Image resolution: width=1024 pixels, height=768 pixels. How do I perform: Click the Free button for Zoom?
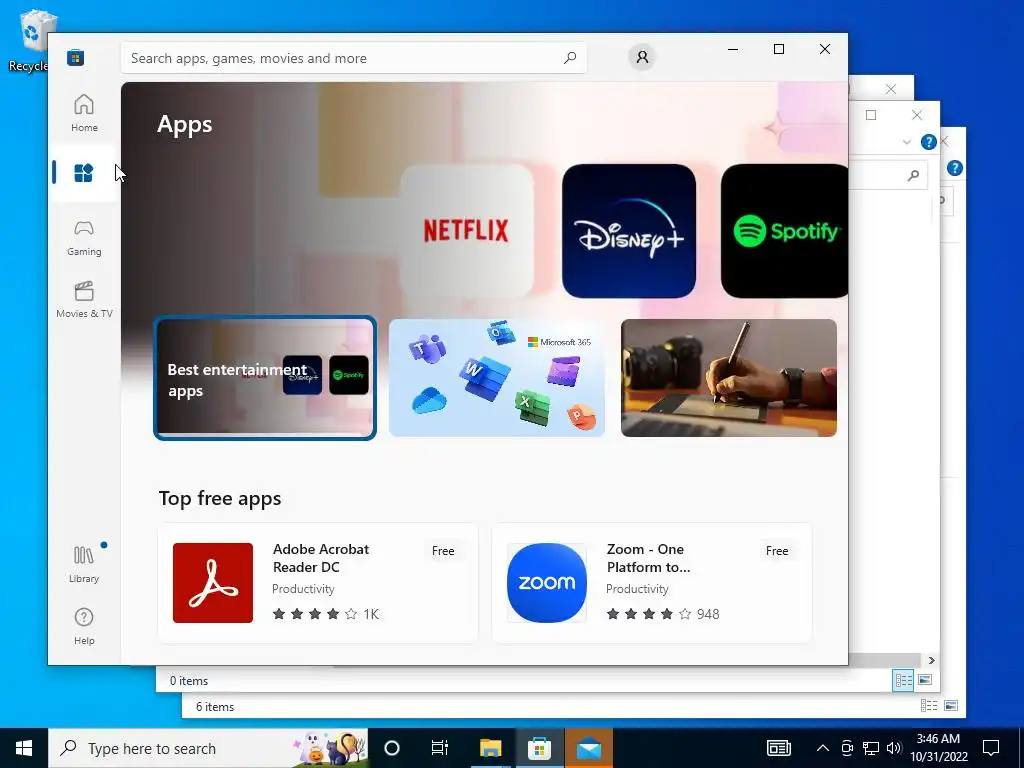click(x=776, y=551)
